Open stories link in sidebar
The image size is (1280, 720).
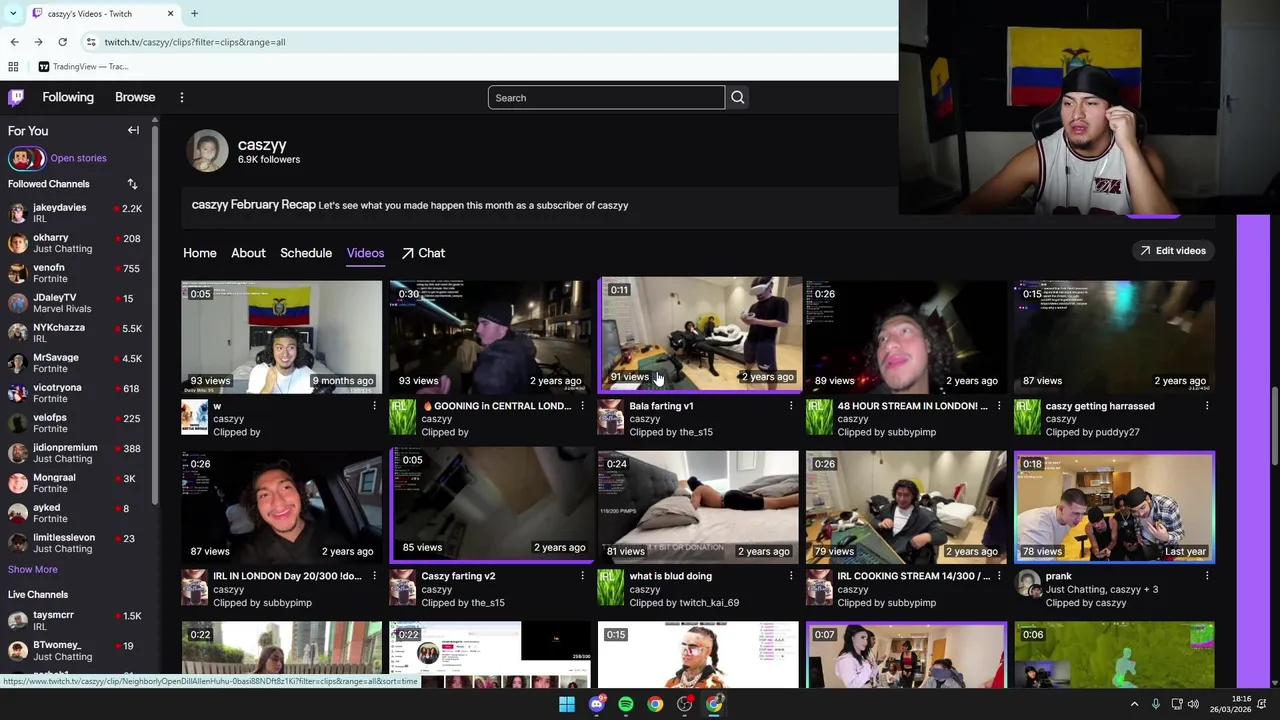(78, 158)
